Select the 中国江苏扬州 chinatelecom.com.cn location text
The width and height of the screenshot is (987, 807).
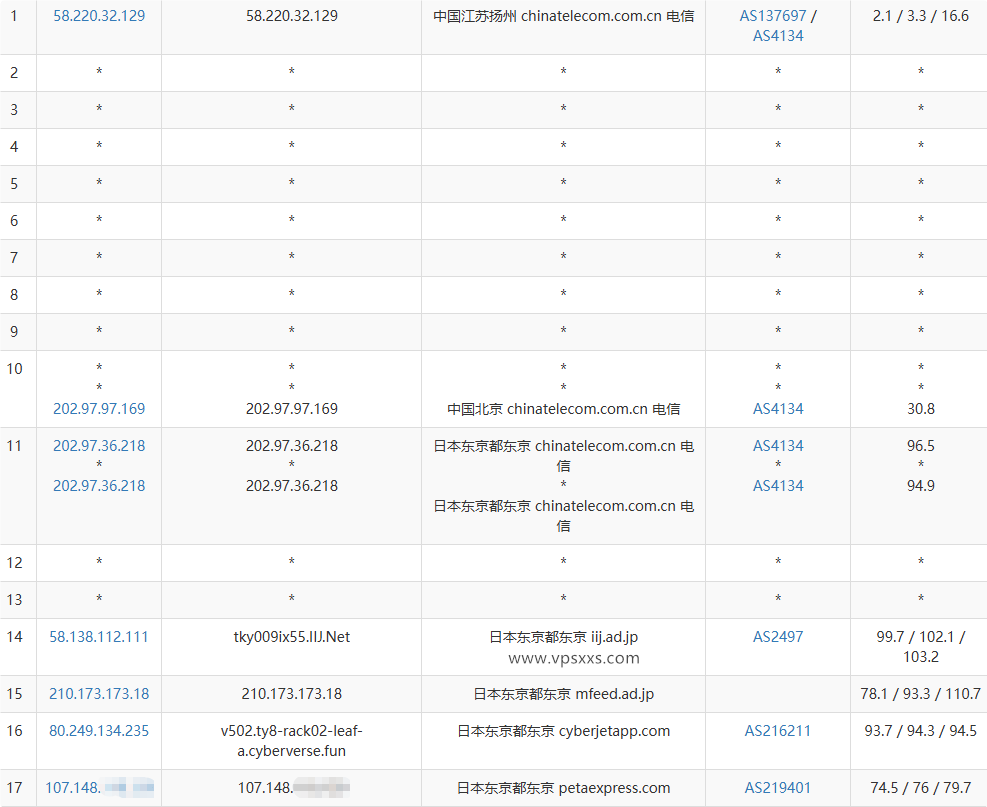(x=563, y=16)
